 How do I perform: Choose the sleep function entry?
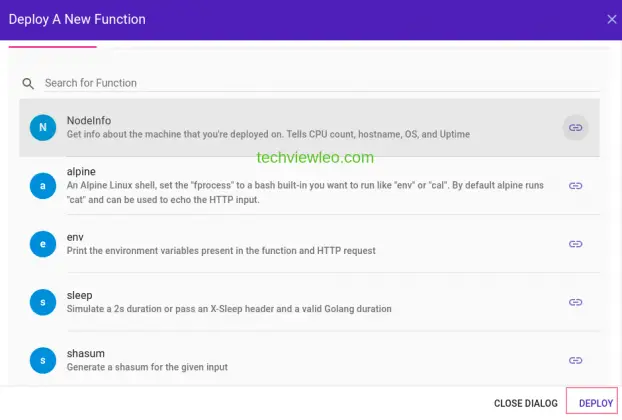coord(300,302)
